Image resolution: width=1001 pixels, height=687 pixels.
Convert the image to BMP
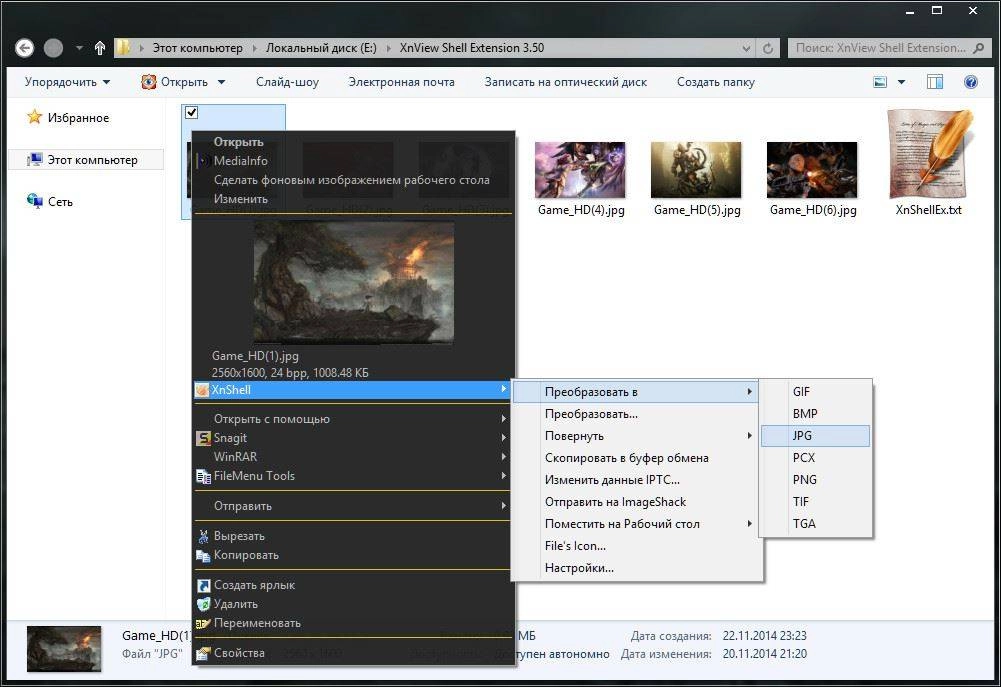[x=815, y=414]
